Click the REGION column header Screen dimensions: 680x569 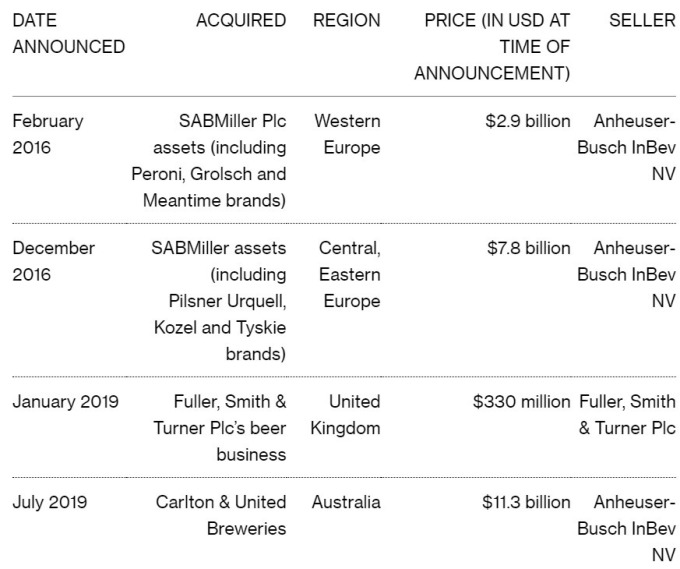click(x=347, y=20)
